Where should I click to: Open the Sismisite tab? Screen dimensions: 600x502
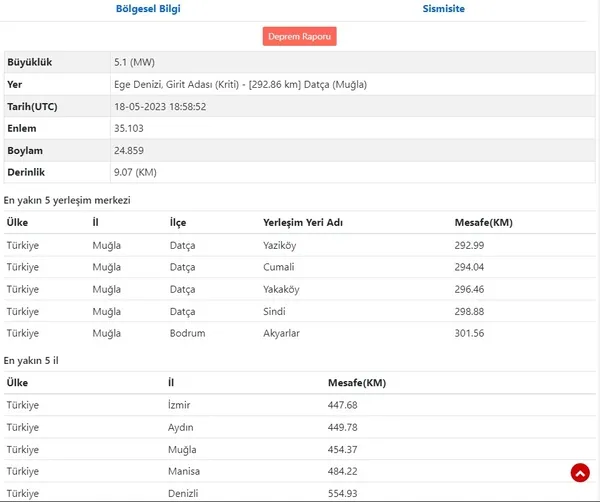441,9
